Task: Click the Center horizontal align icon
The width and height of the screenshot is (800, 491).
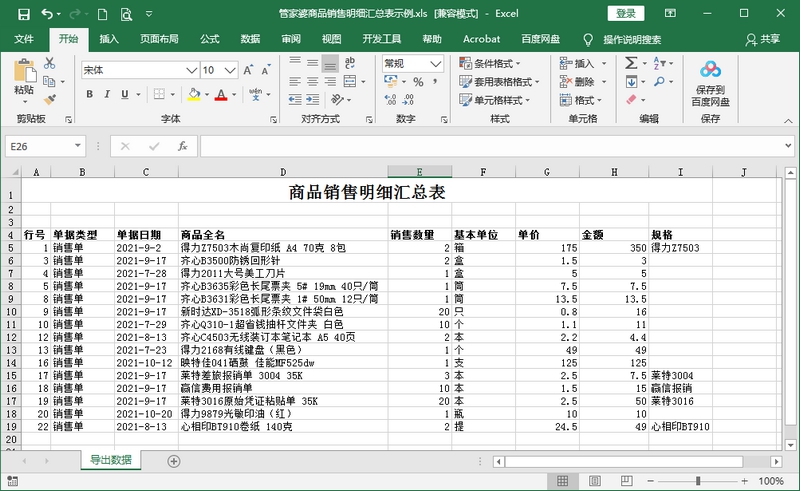Action: 313,81
